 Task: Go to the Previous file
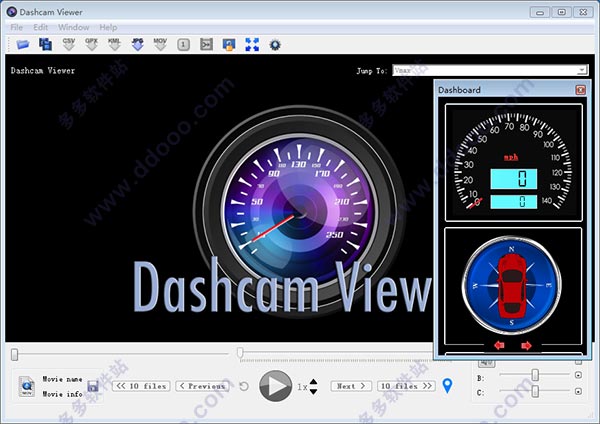tap(202, 386)
